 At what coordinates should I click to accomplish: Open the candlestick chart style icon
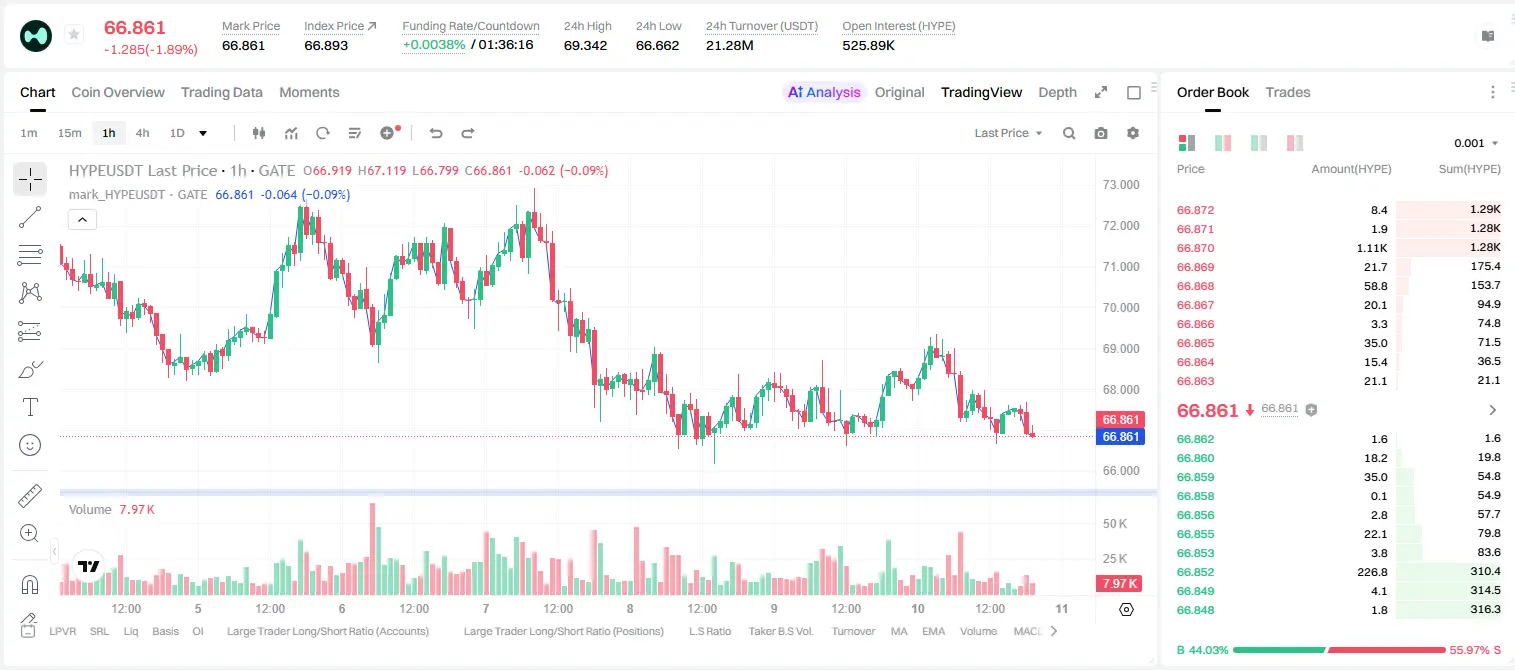point(259,133)
